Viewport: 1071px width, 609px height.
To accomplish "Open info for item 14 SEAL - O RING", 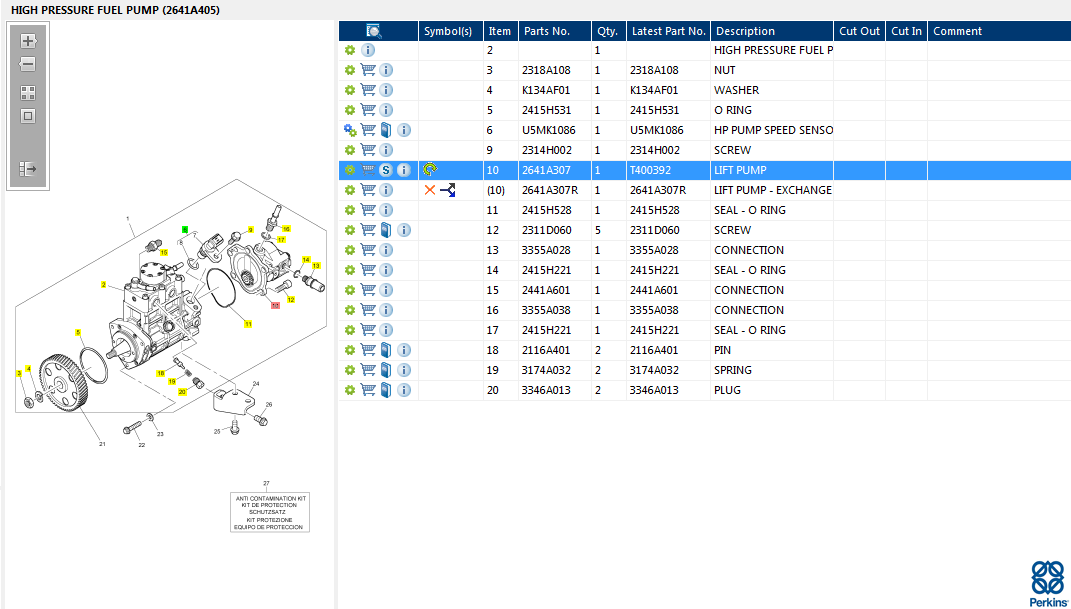I will point(386,270).
